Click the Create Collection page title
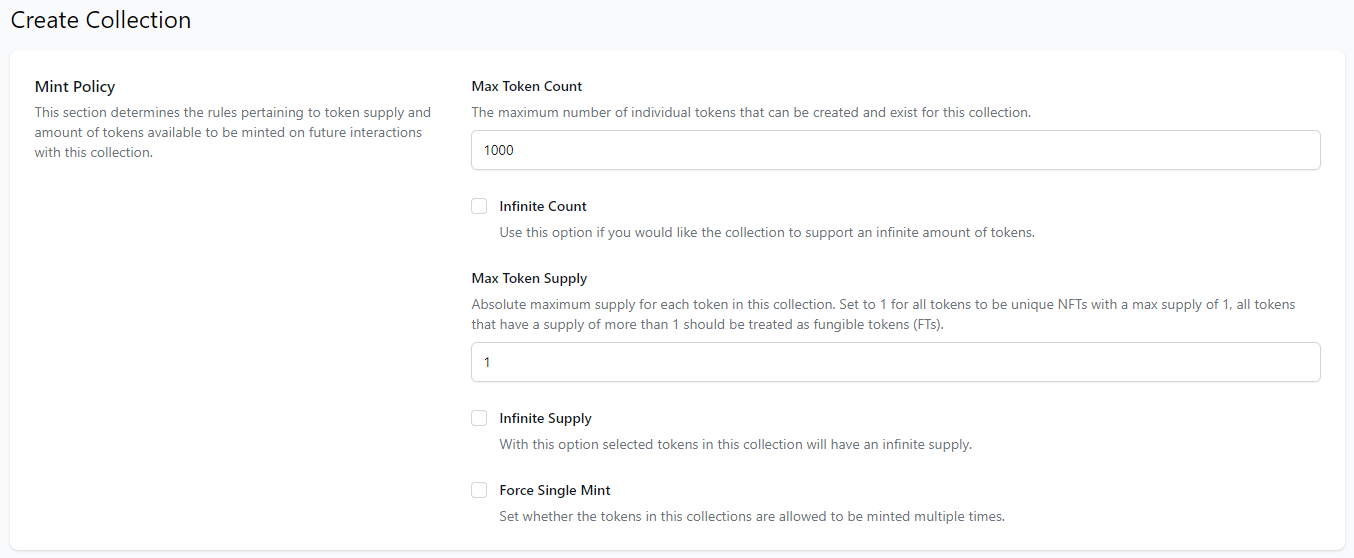 101,20
